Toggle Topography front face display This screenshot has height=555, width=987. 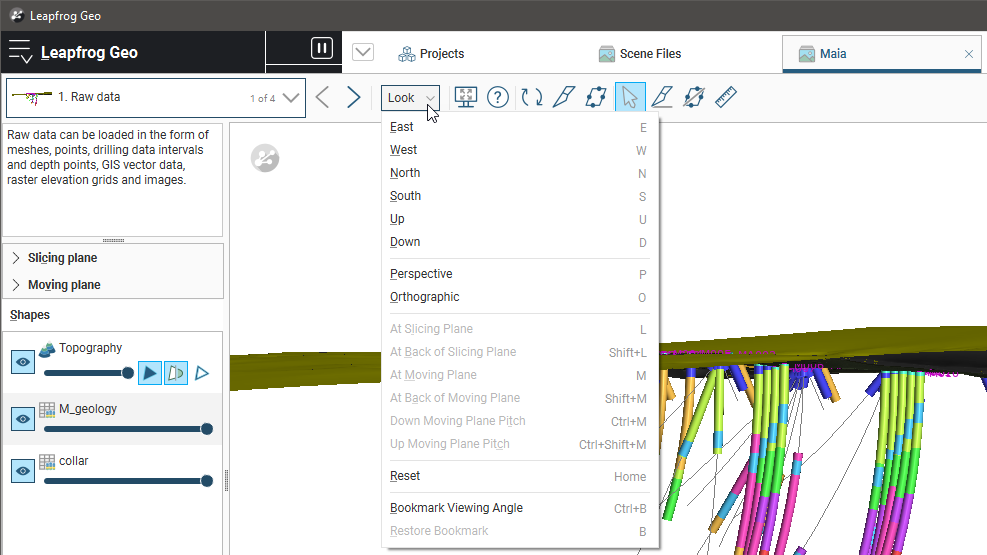(x=150, y=373)
